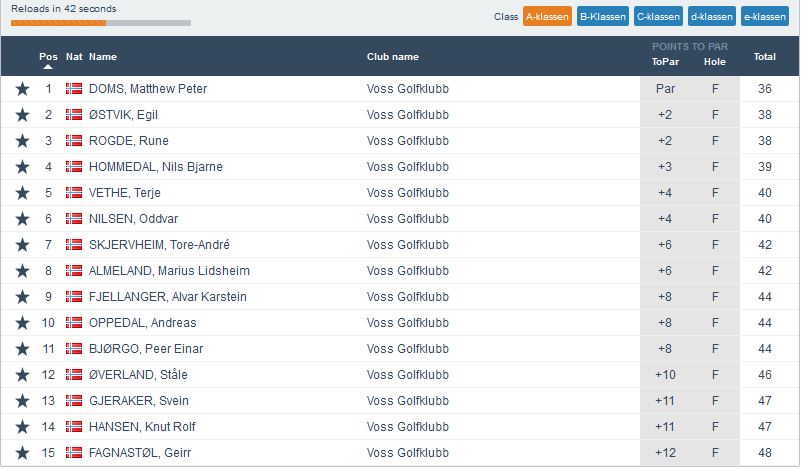
Task: Switch to the B-Klassen class tab
Action: point(602,17)
